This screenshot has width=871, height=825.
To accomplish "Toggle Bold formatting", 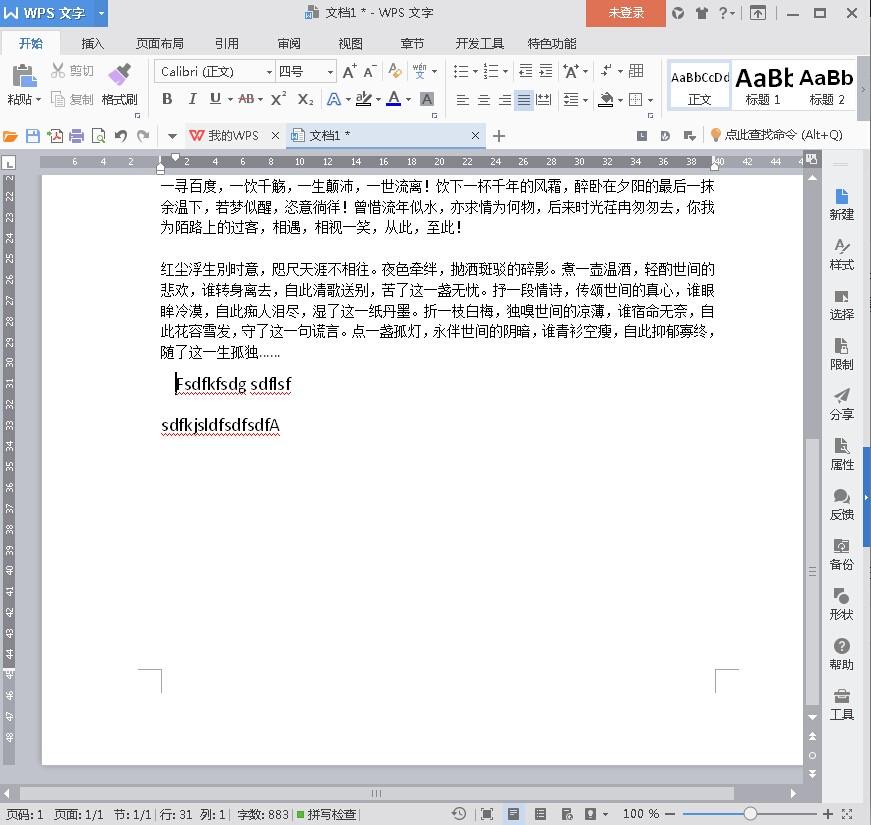I will pyautogui.click(x=167, y=99).
